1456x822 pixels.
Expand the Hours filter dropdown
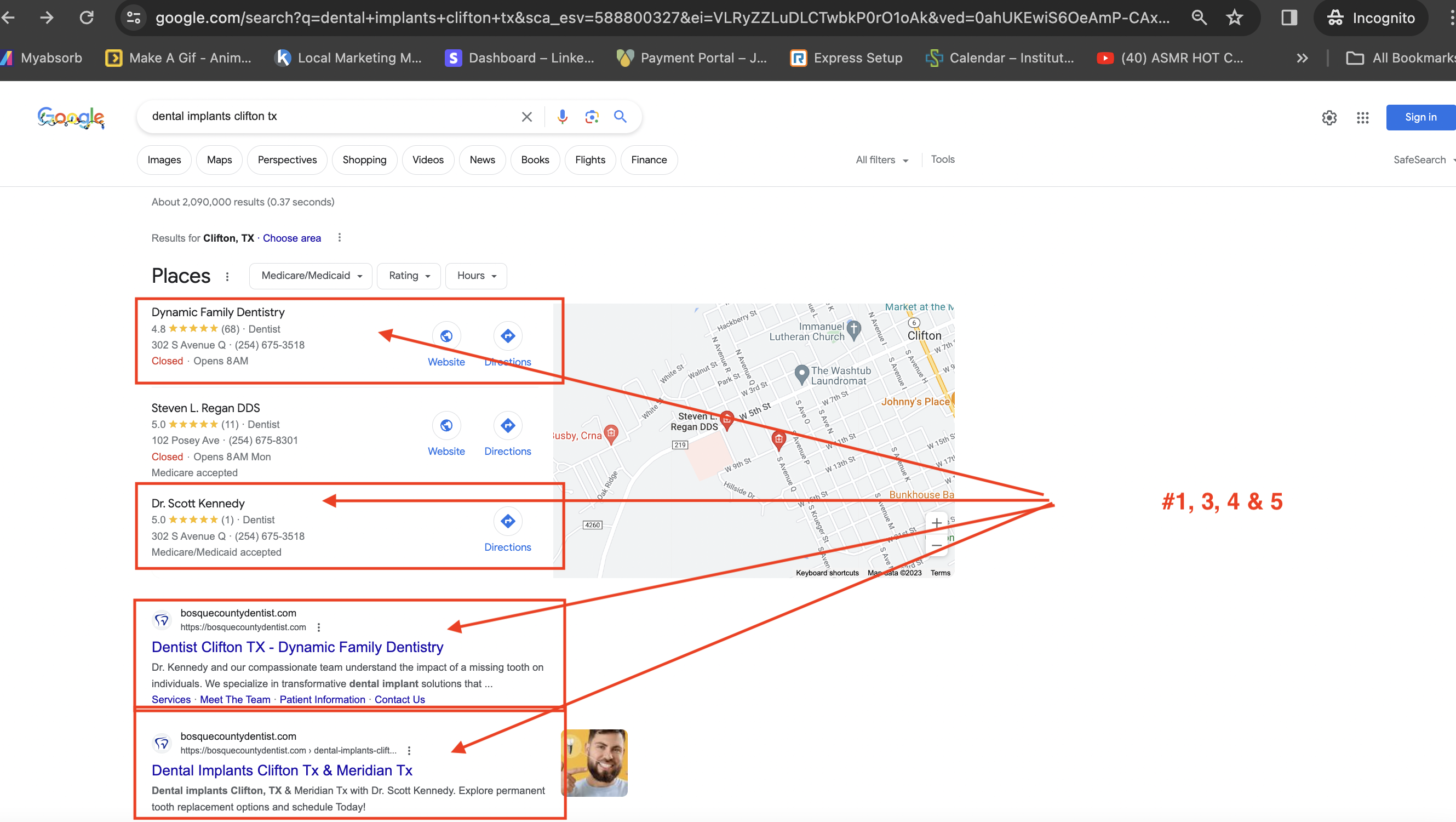pyautogui.click(x=476, y=275)
